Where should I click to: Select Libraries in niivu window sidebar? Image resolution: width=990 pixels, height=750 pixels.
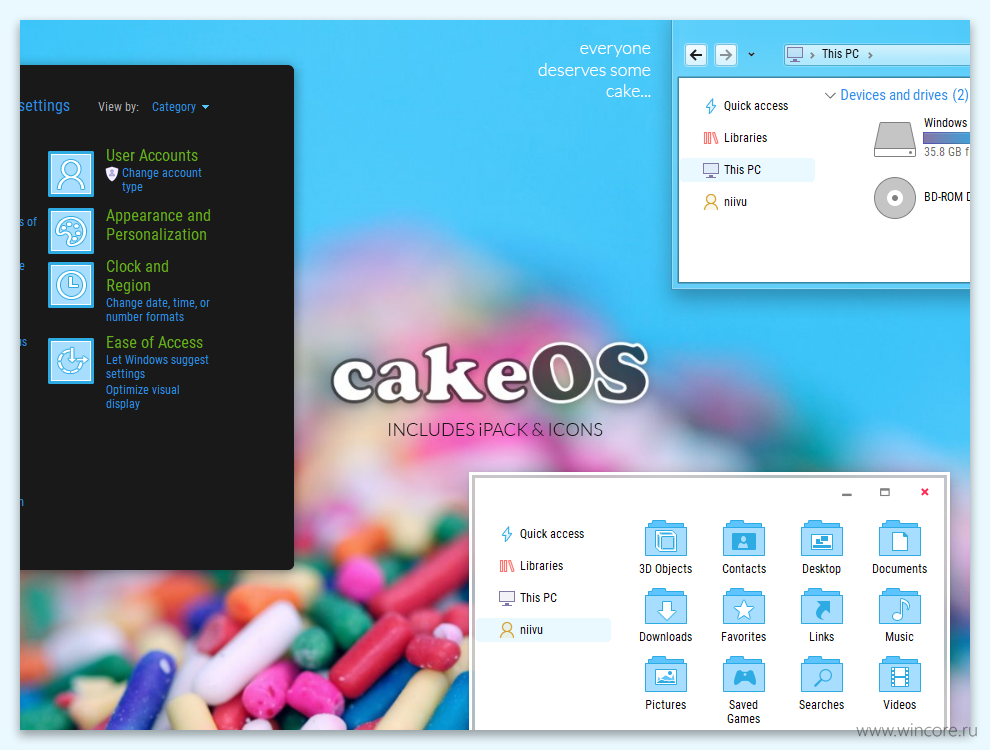(x=544, y=566)
